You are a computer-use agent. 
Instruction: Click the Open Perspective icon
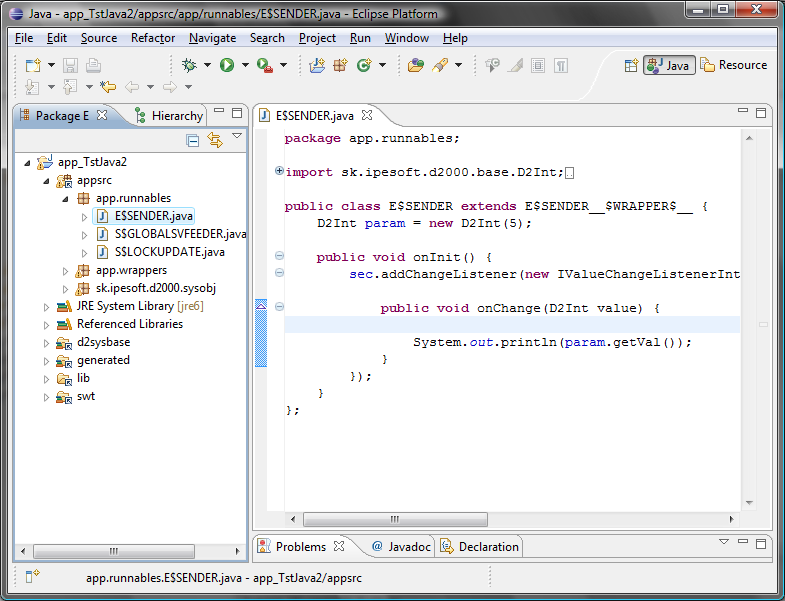[631, 65]
